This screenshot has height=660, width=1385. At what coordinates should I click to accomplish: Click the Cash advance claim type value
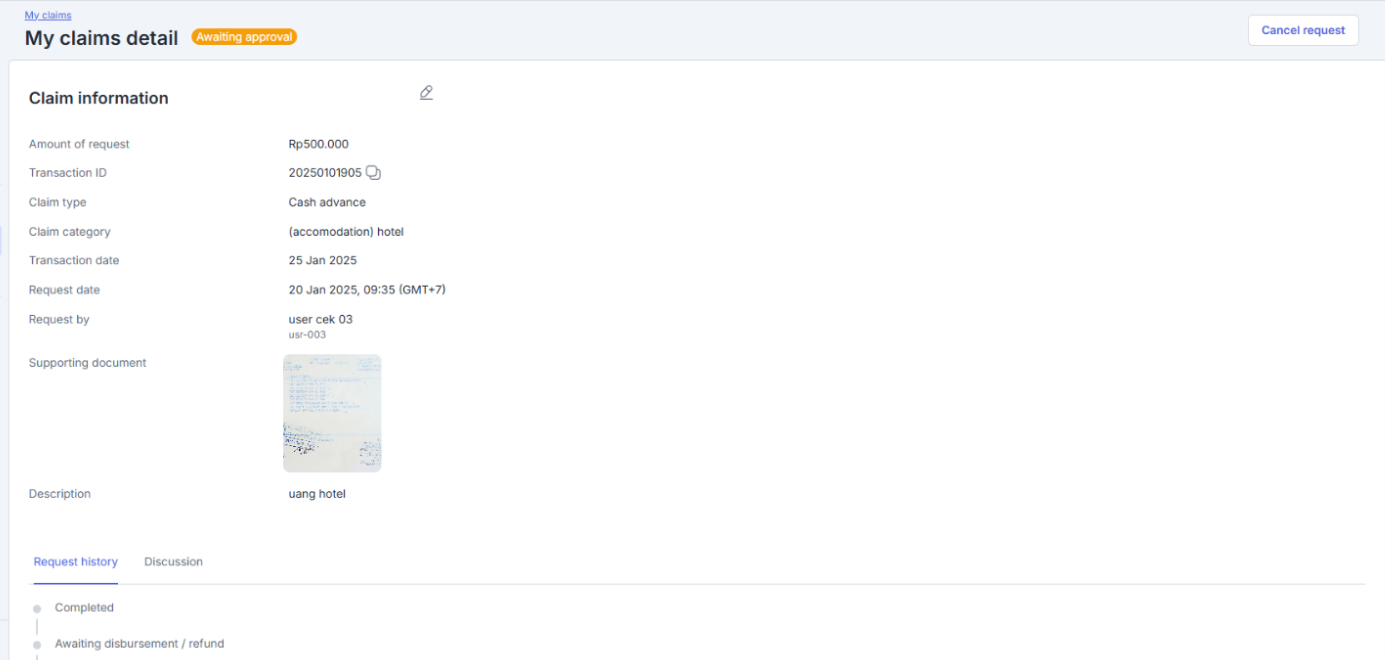coord(327,202)
